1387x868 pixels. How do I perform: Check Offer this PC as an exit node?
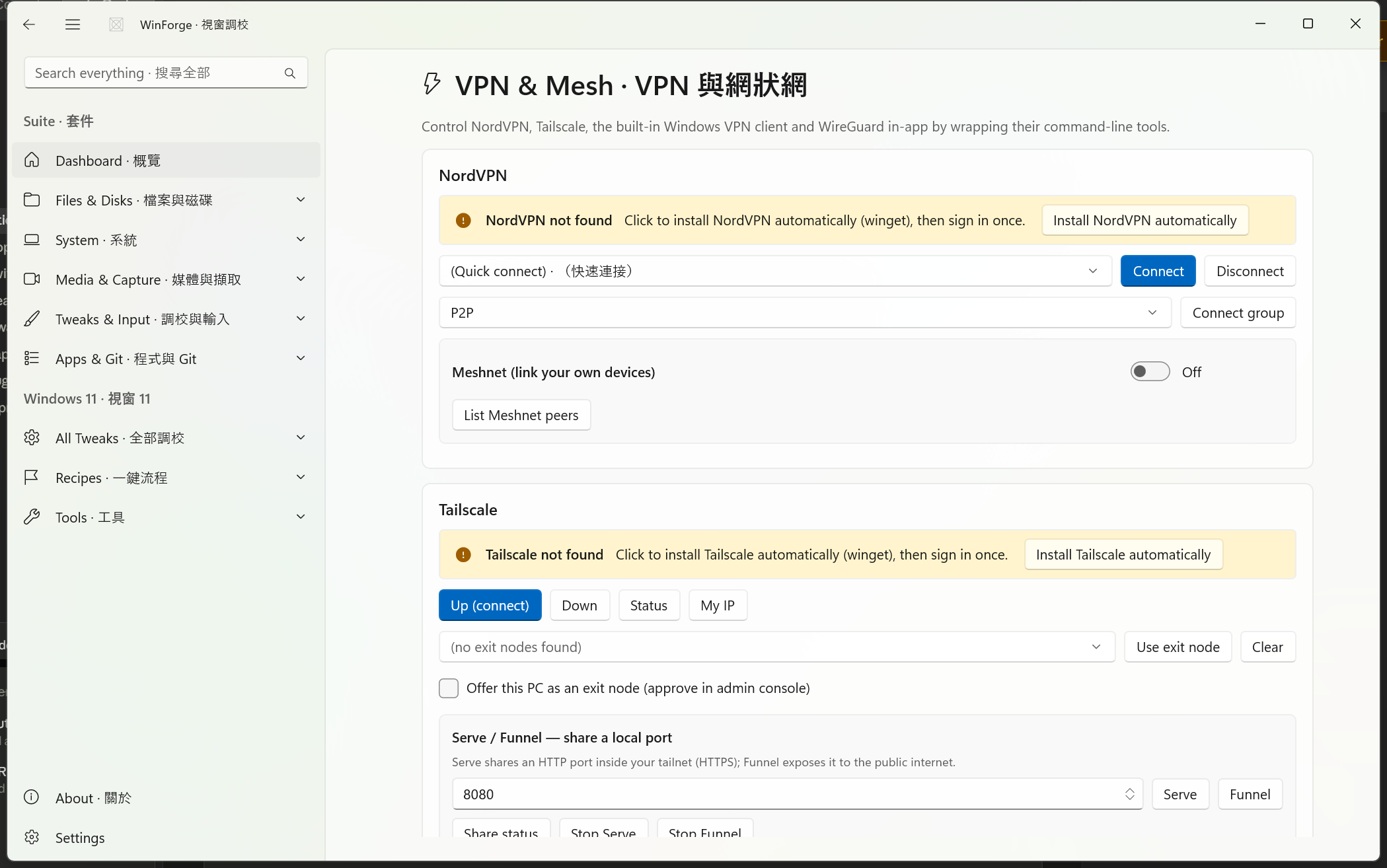(x=449, y=688)
